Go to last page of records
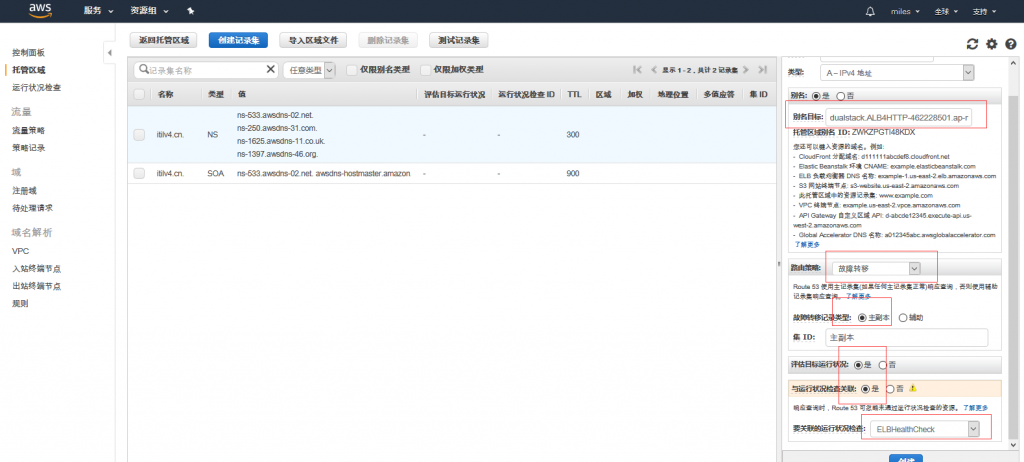 [762, 70]
